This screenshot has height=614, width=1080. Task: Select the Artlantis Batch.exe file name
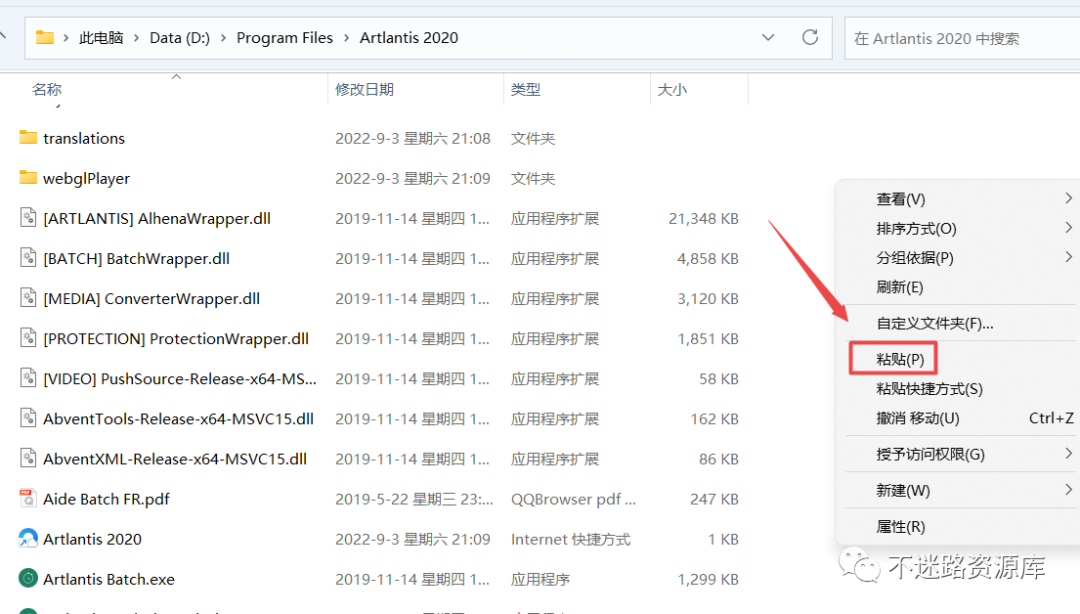[x=109, y=579]
